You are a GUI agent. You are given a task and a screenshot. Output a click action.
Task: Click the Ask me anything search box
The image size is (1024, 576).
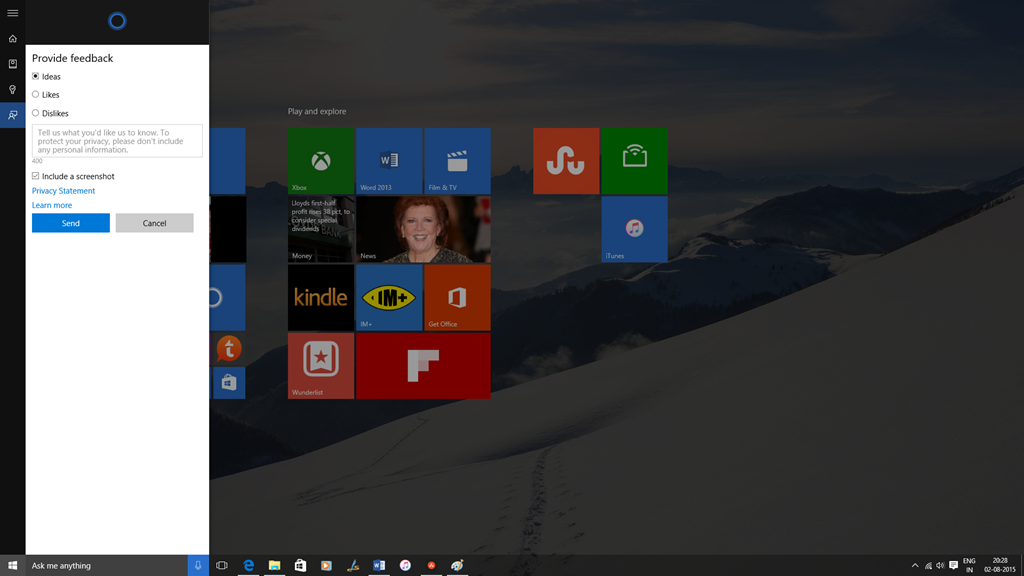(106, 566)
